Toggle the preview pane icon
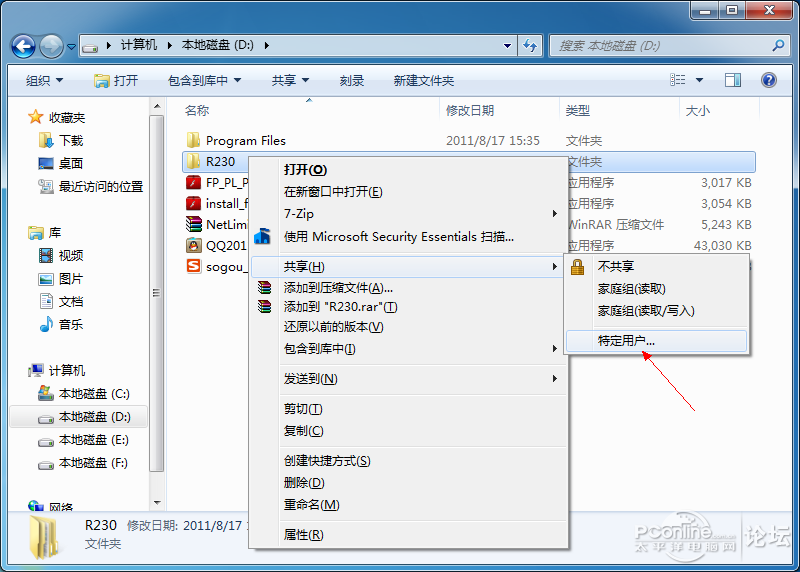Screen dimensions: 800x572 coord(733,80)
